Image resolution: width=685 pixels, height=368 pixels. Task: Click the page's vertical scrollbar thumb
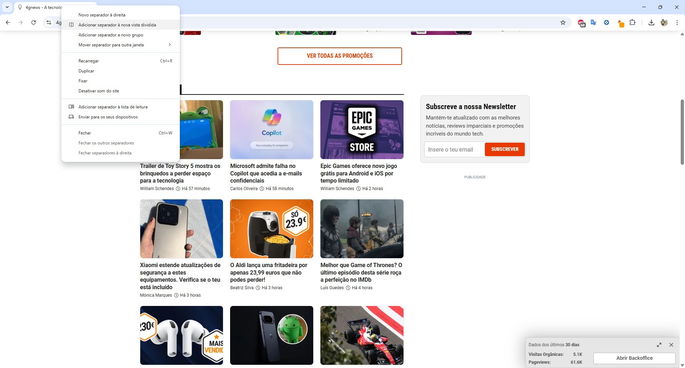[x=682, y=132]
